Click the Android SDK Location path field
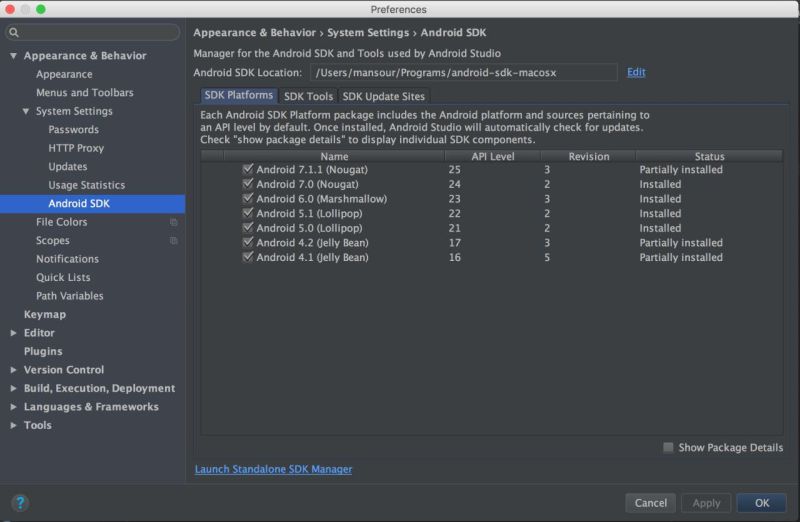This screenshot has width=800, height=522. [x=463, y=72]
